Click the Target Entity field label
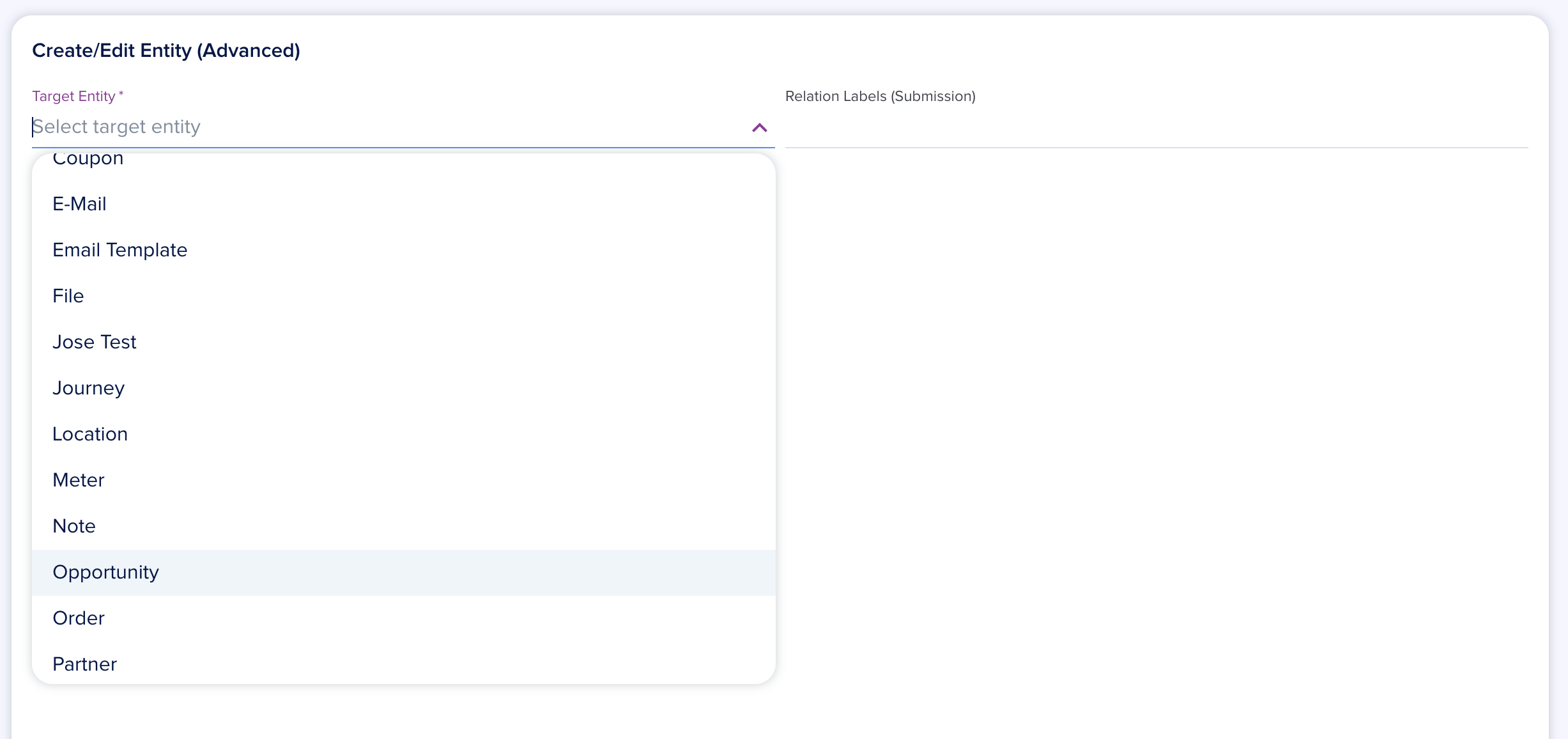Image resolution: width=1568 pixels, height=739 pixels. pyautogui.click(x=74, y=96)
